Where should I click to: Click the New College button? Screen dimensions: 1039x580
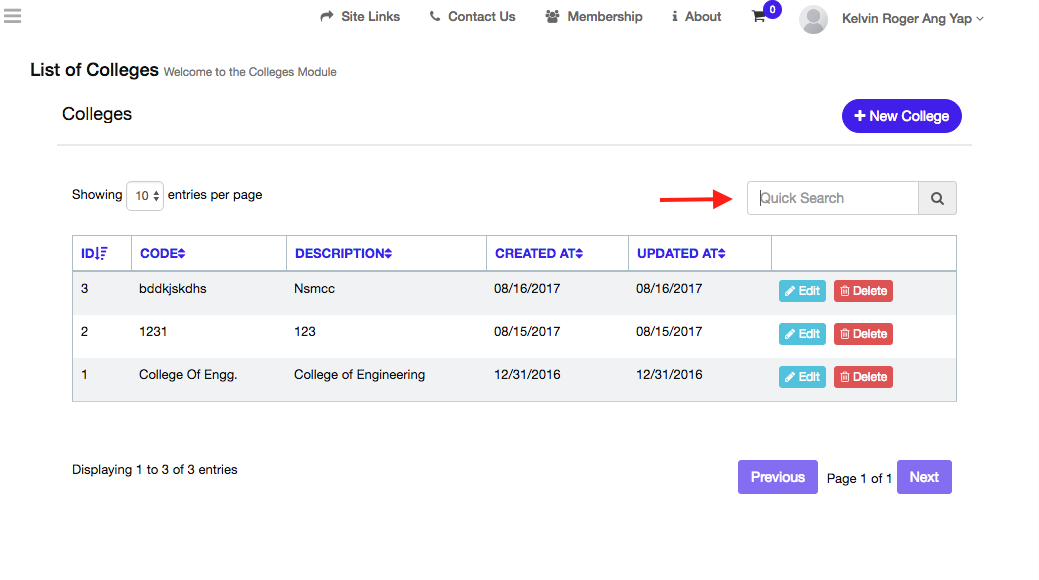[x=901, y=116]
